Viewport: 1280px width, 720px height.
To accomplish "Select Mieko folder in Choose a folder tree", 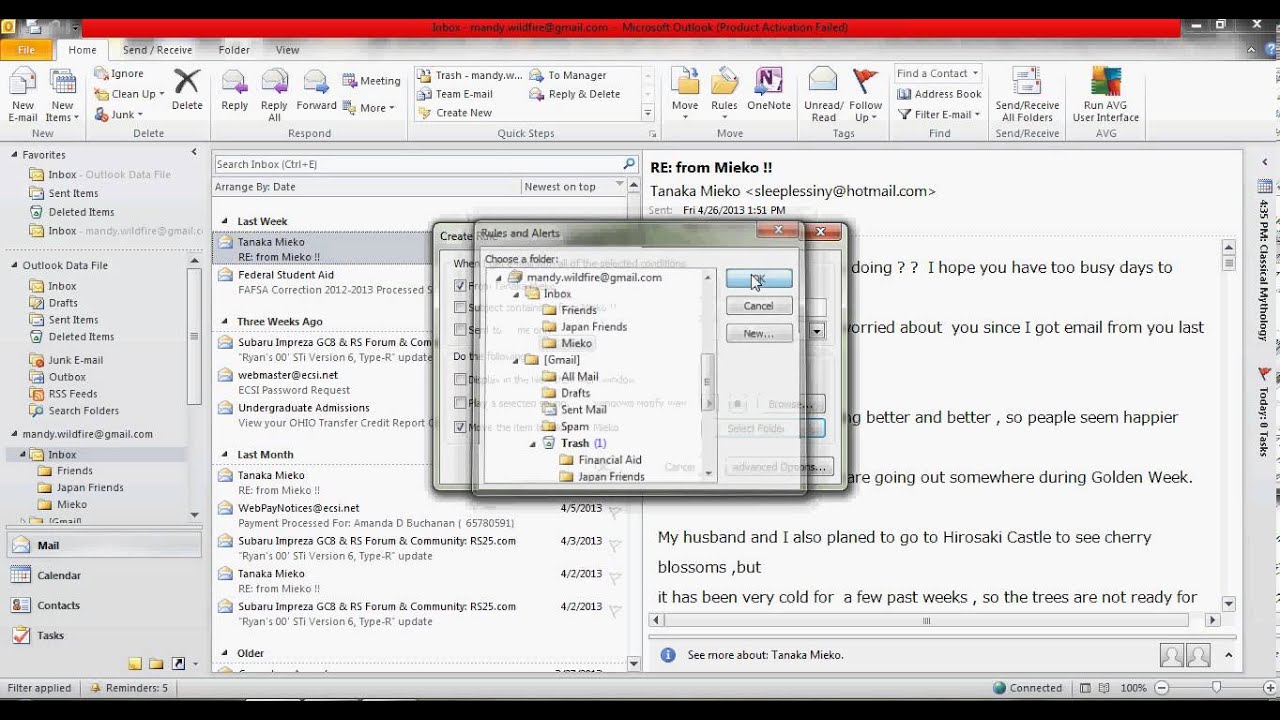I will click(x=576, y=343).
